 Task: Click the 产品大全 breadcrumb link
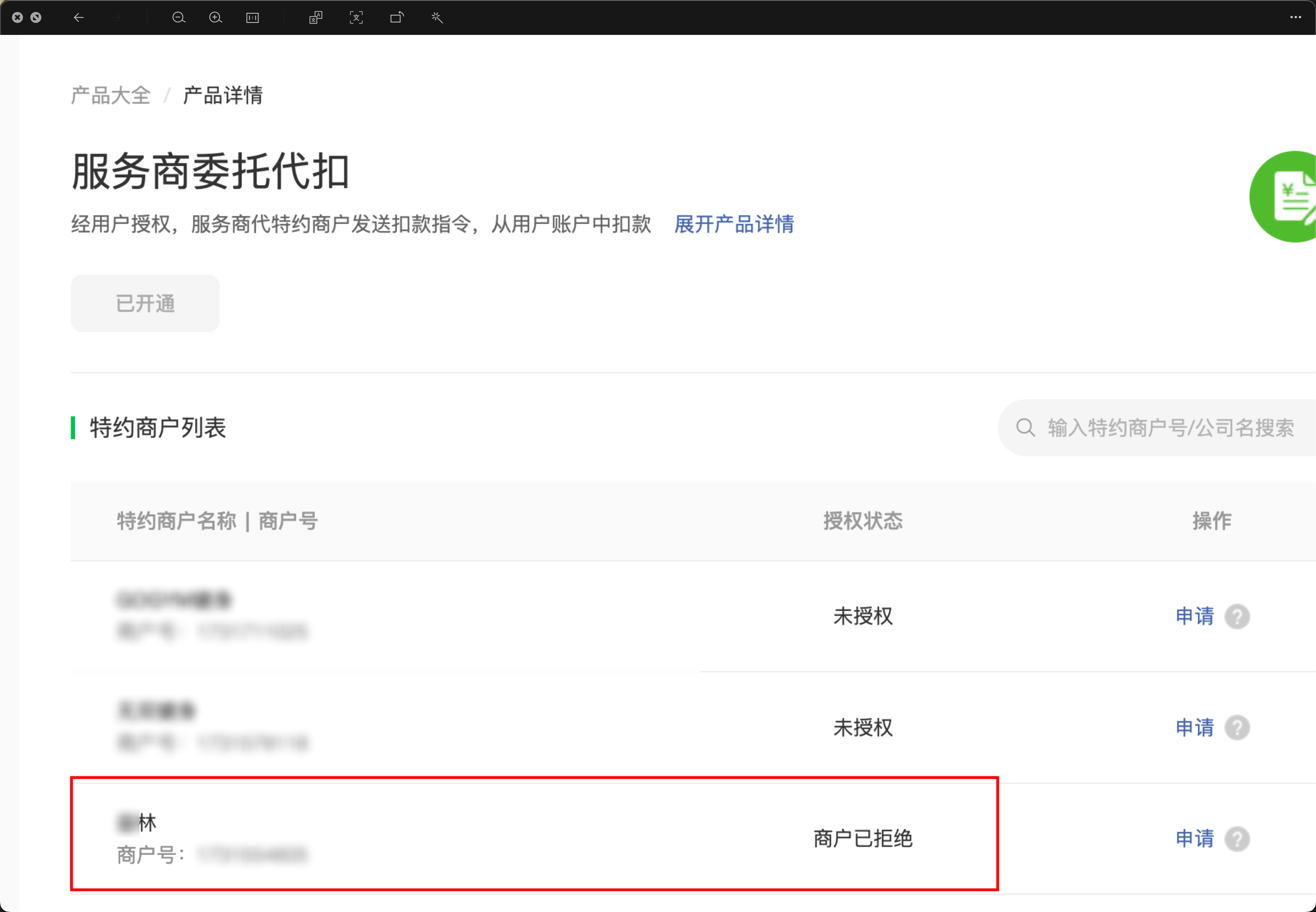pos(111,96)
